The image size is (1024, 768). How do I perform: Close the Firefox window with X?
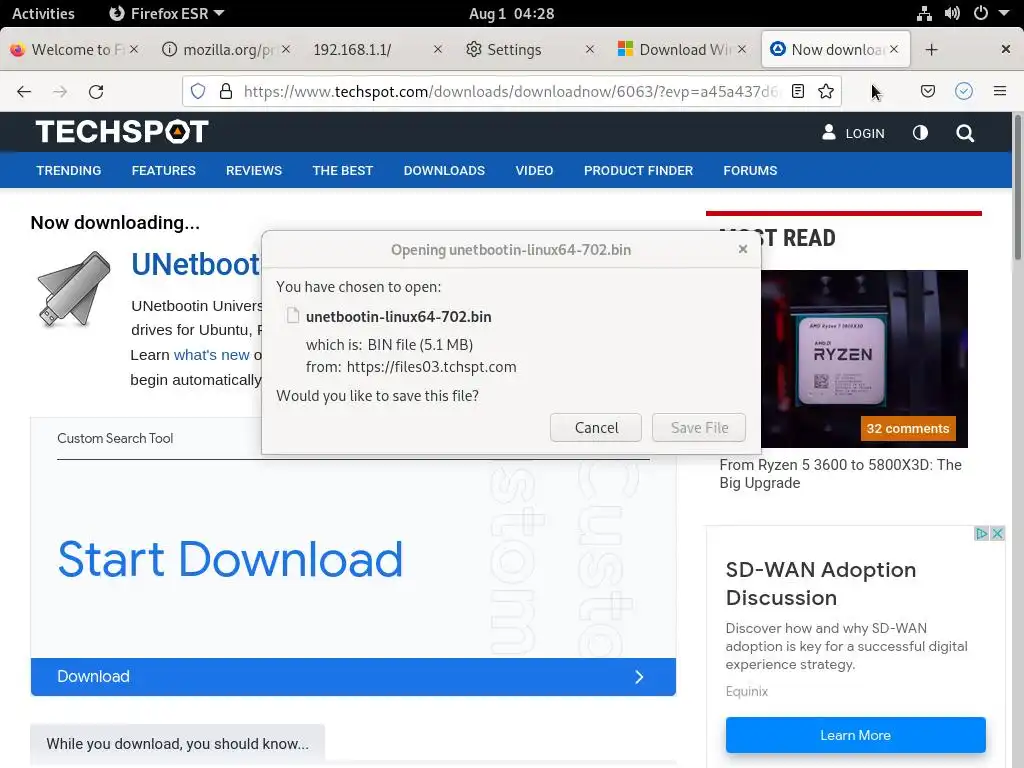[x=1006, y=49]
